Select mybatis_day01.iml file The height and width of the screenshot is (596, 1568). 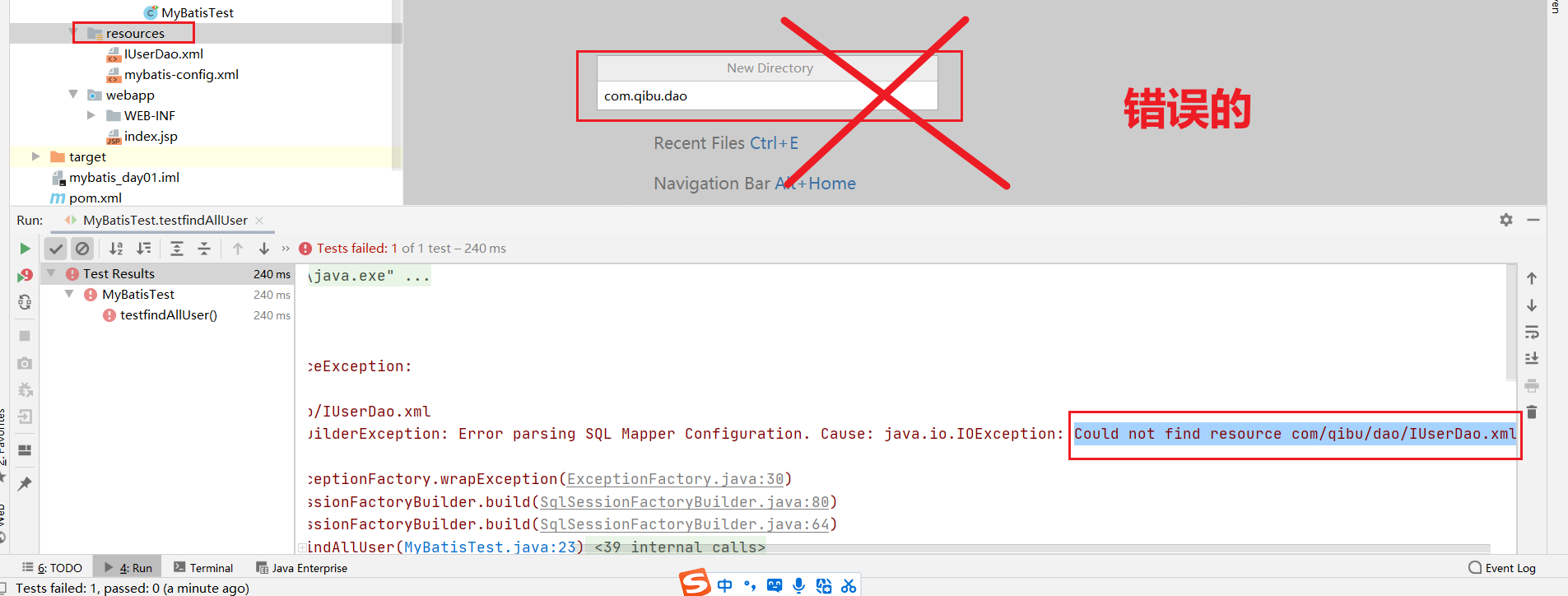124,177
